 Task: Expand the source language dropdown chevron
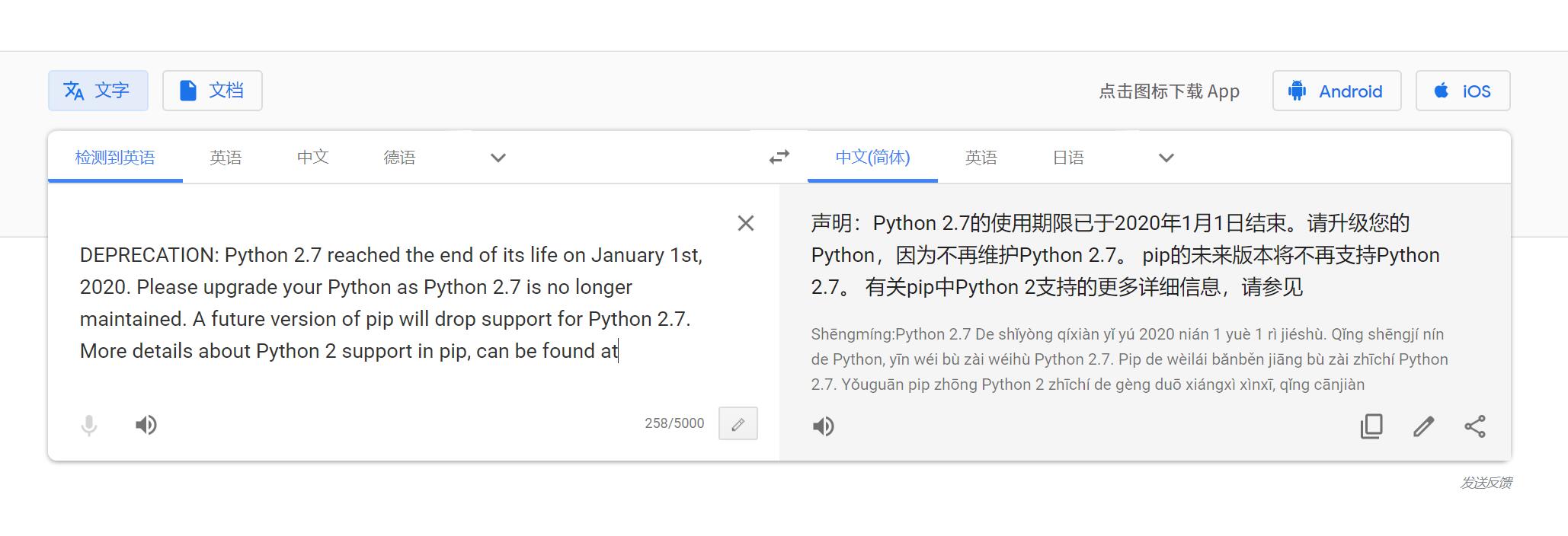pyautogui.click(x=498, y=158)
